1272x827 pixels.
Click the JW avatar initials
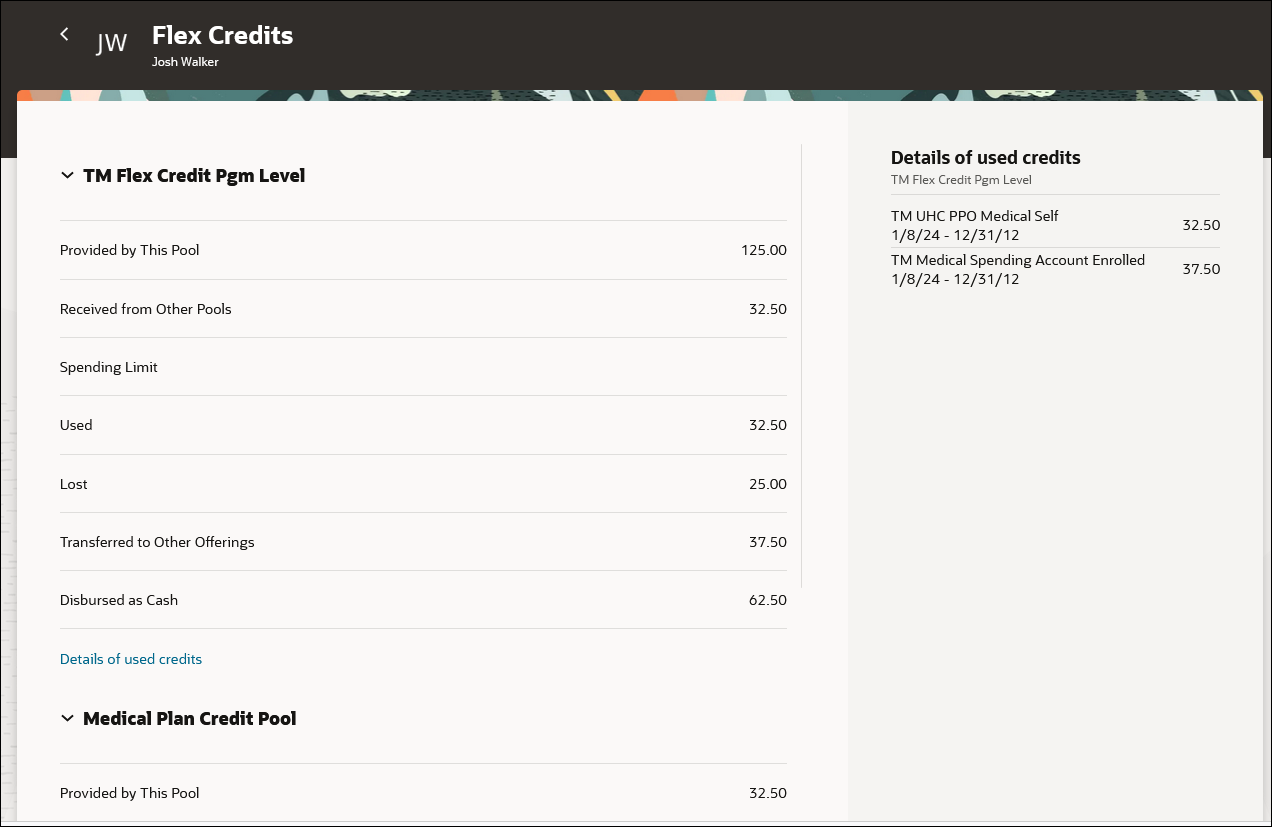click(x=111, y=43)
